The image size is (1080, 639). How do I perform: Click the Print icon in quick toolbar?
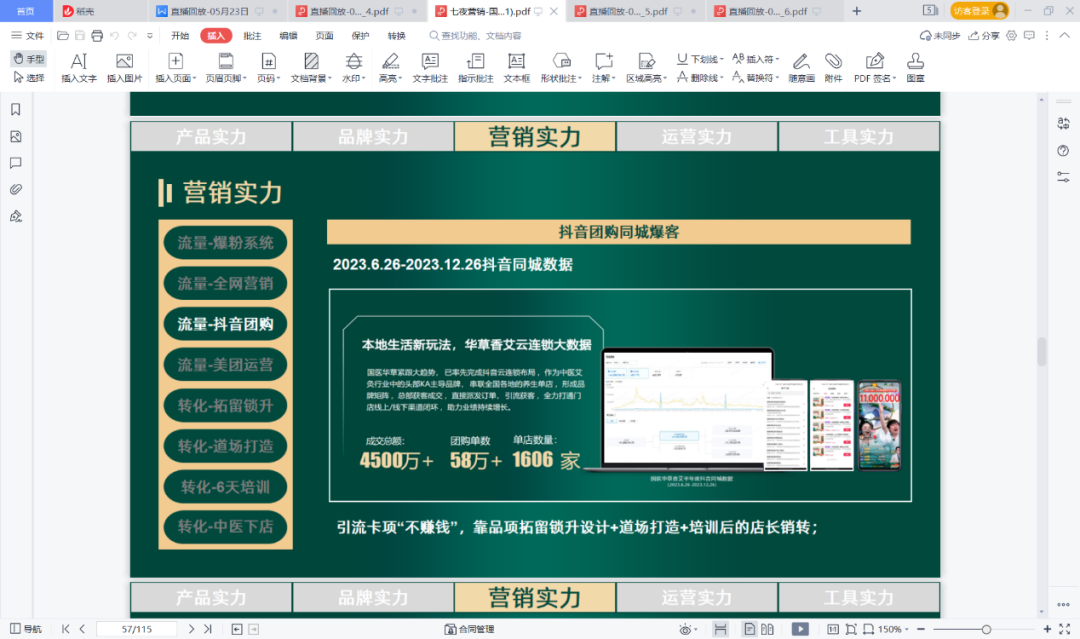[97, 36]
